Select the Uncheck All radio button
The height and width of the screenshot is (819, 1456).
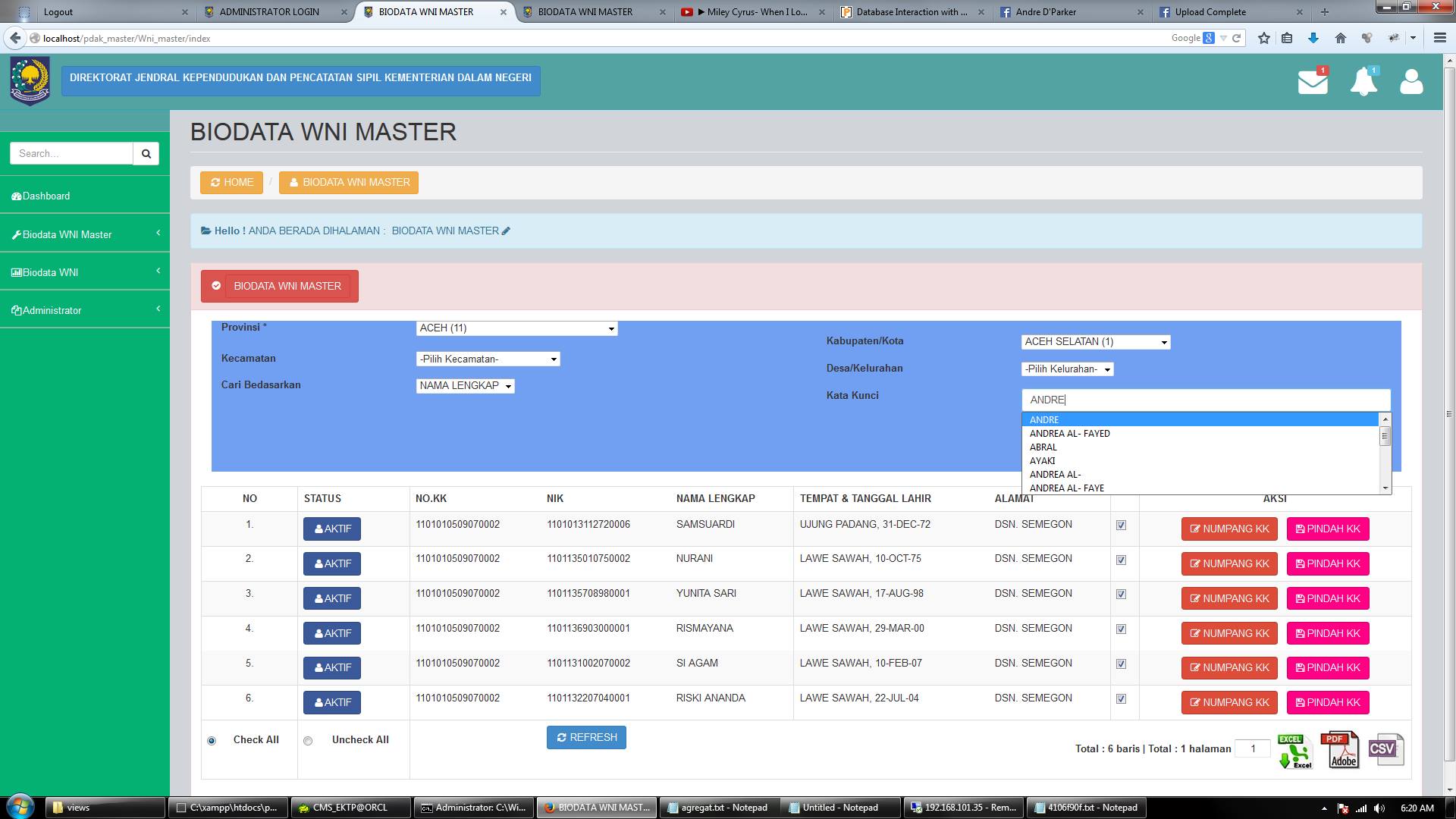click(x=308, y=741)
